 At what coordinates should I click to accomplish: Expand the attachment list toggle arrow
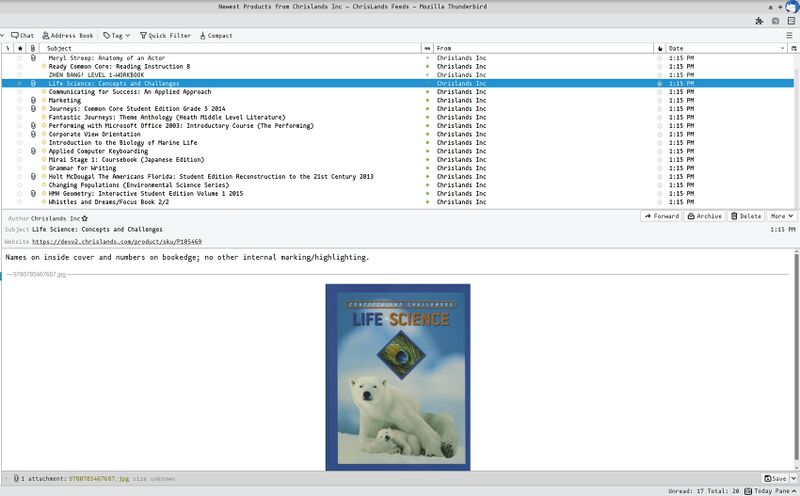click(7, 479)
